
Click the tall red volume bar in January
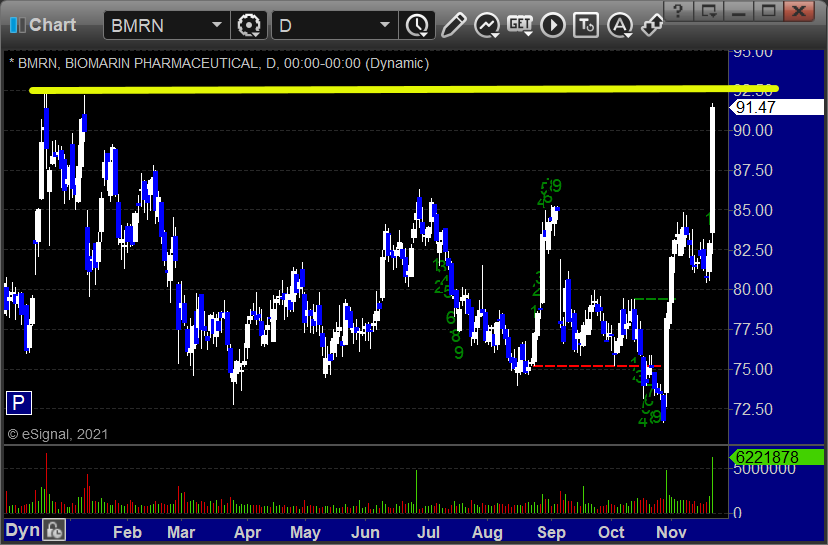(46, 483)
